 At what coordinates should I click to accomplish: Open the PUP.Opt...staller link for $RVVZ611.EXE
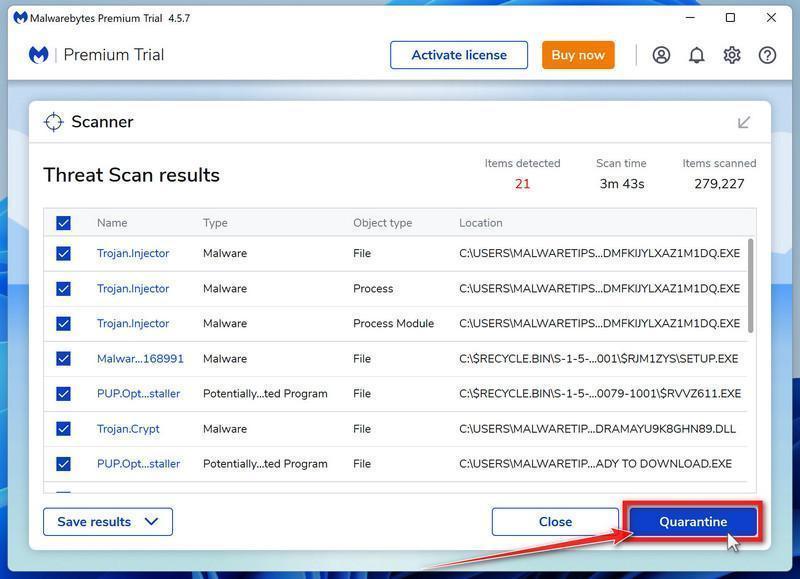click(x=139, y=394)
